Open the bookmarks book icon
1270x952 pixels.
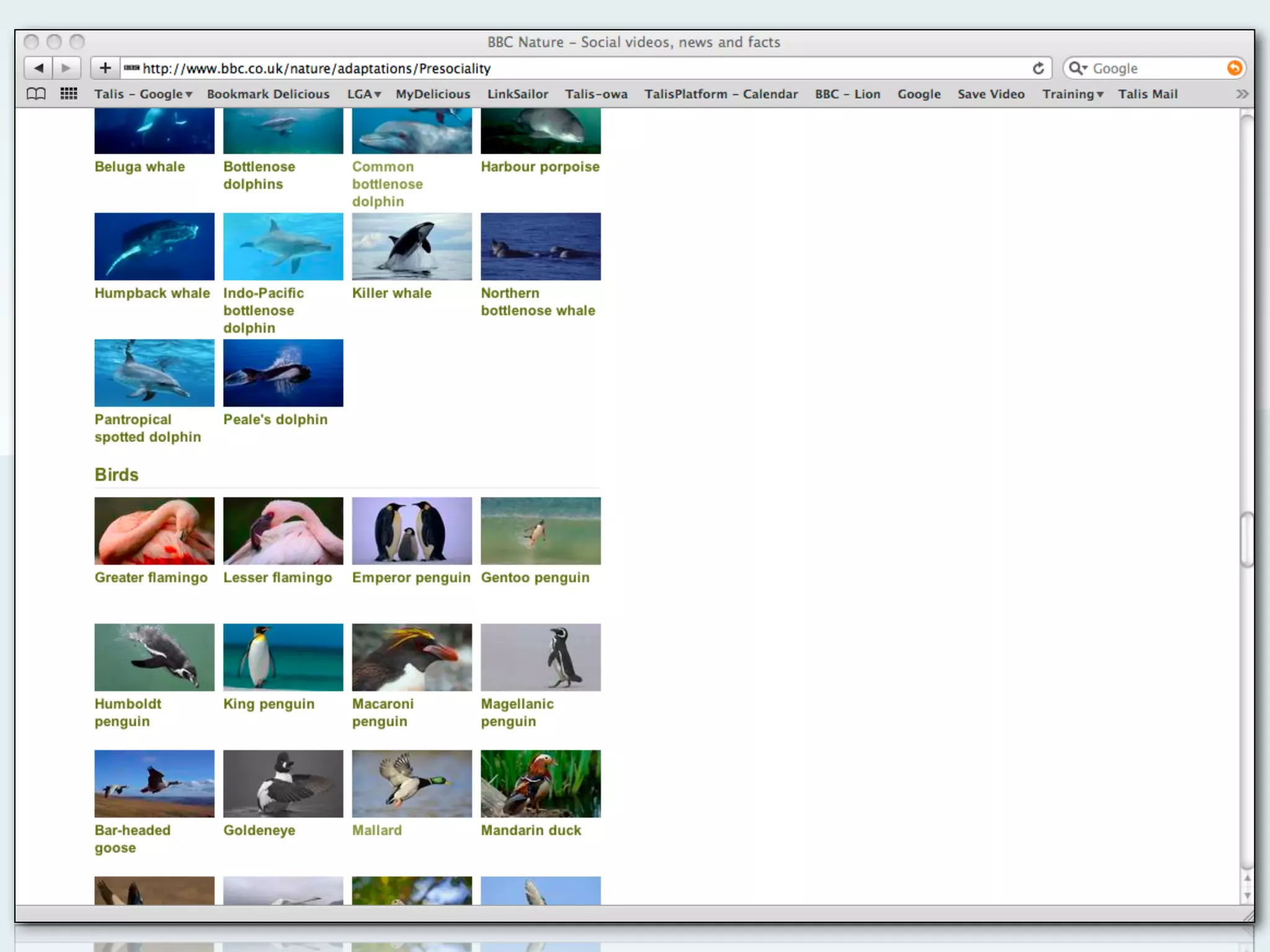coord(36,94)
